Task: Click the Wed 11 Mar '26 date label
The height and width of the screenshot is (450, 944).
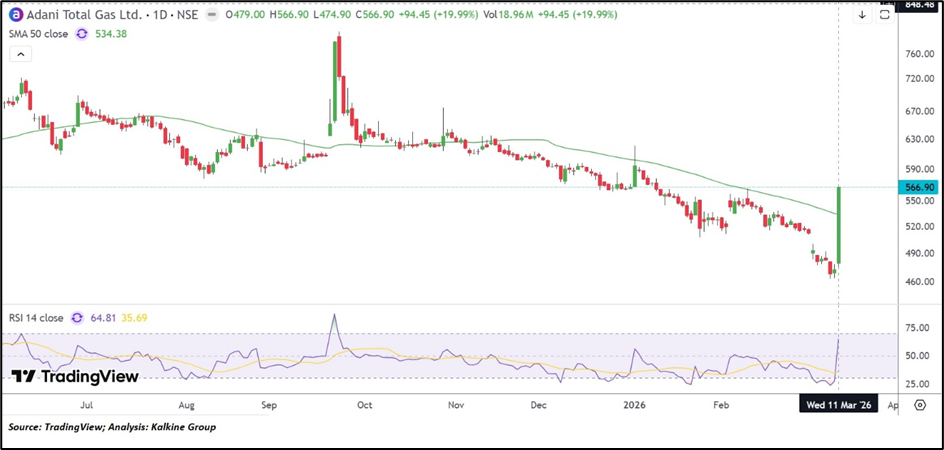Action: tap(837, 406)
